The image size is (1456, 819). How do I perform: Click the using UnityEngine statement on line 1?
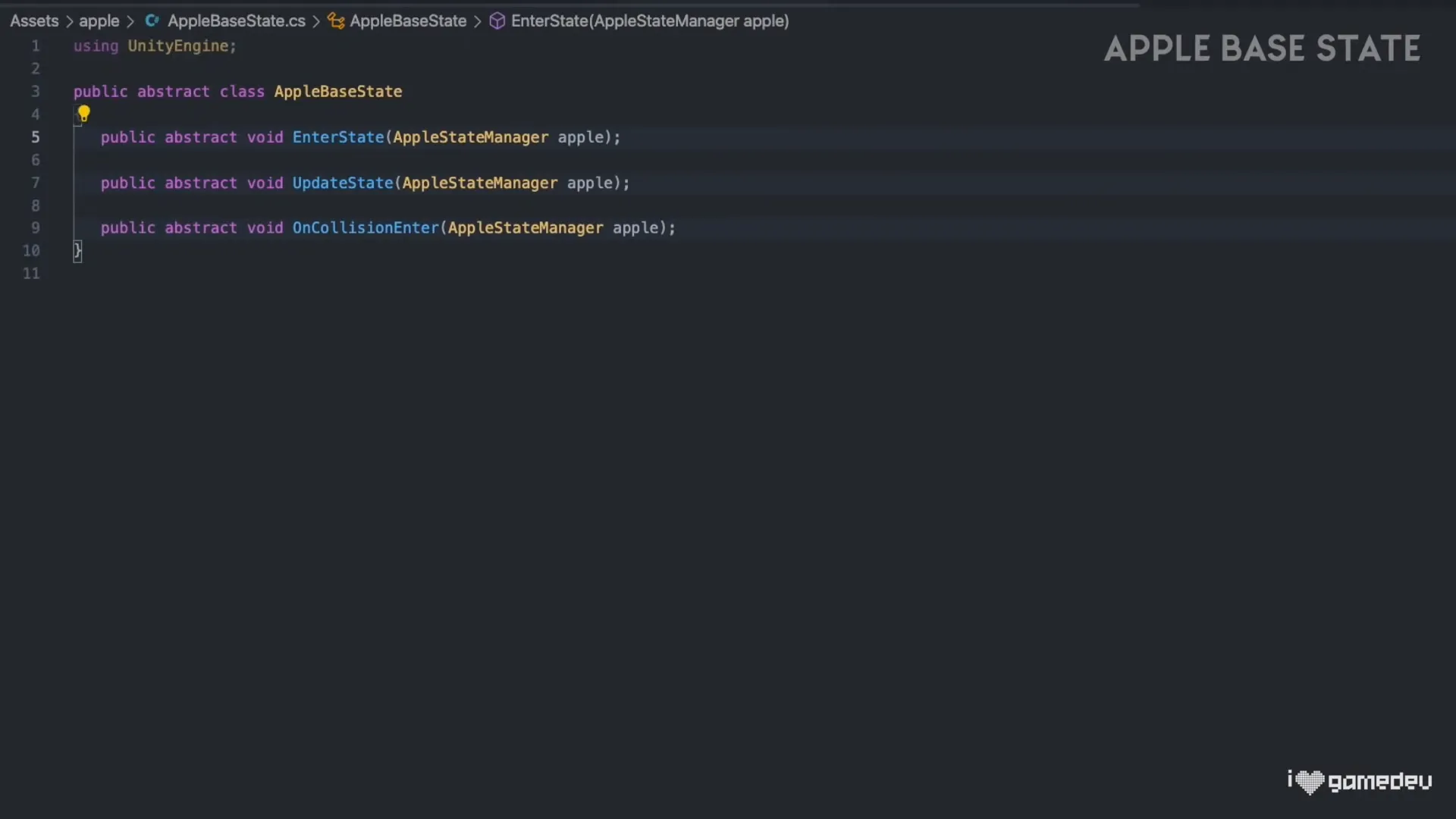(154, 45)
